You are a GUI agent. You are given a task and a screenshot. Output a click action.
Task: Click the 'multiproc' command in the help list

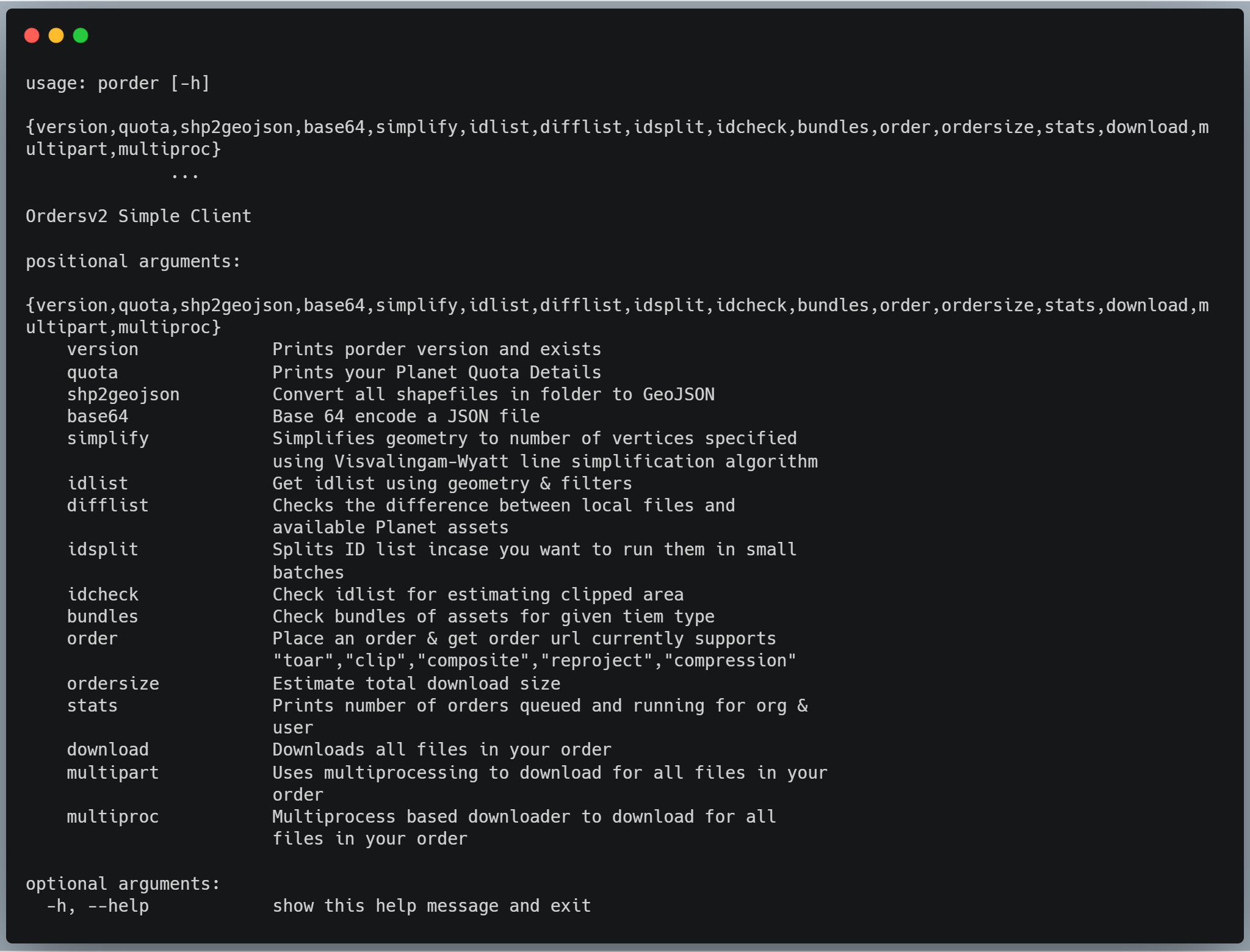coord(113,817)
